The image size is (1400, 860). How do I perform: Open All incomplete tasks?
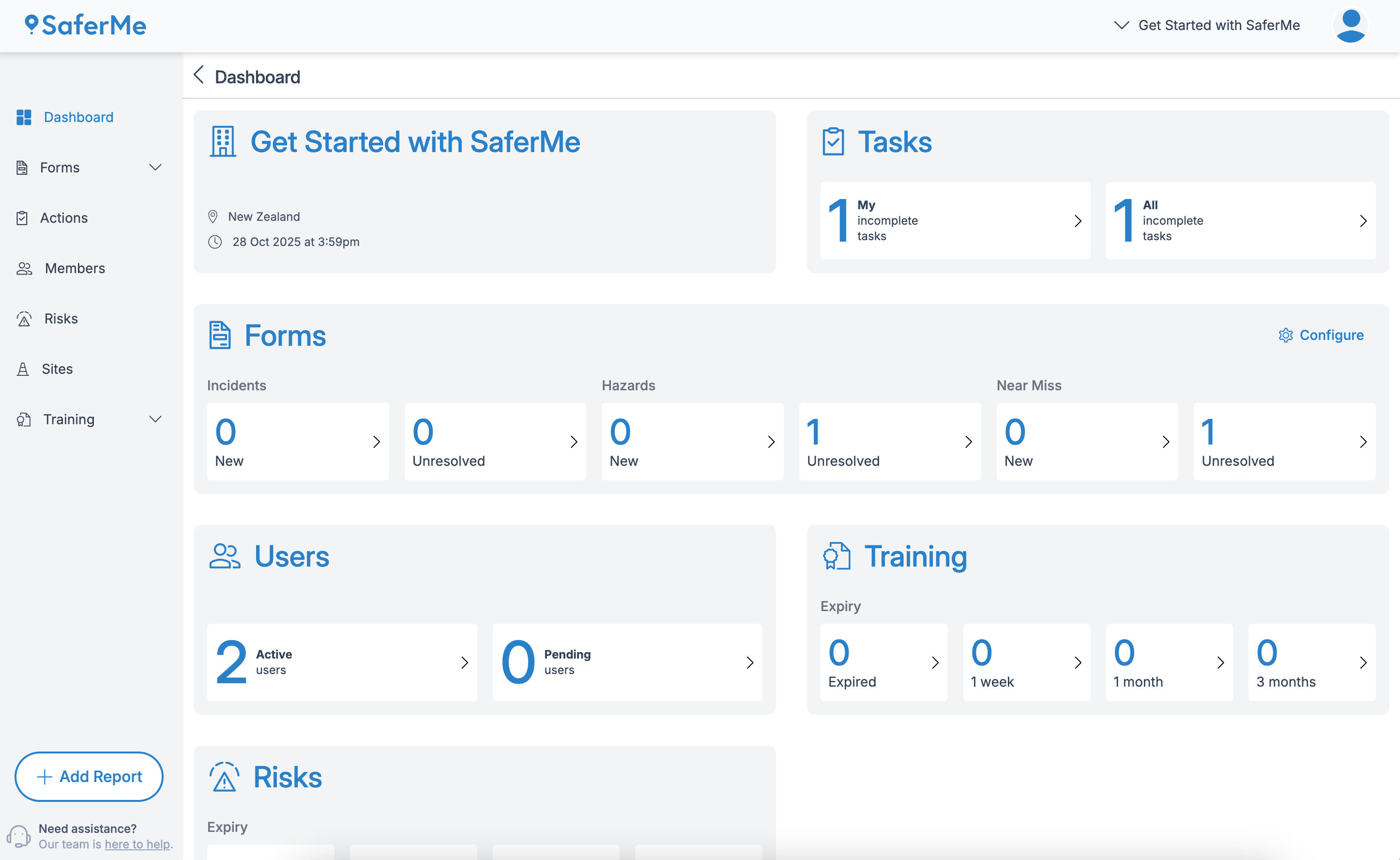click(1240, 221)
